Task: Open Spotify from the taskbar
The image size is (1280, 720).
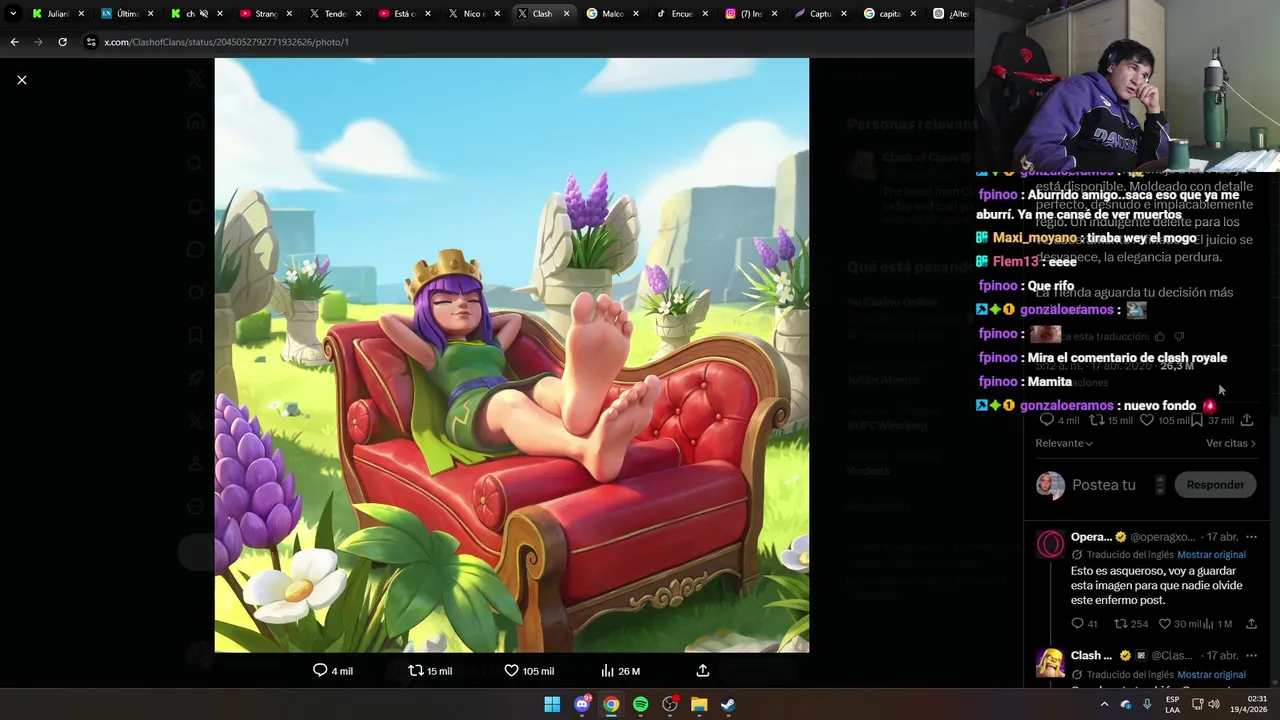Action: pos(640,704)
